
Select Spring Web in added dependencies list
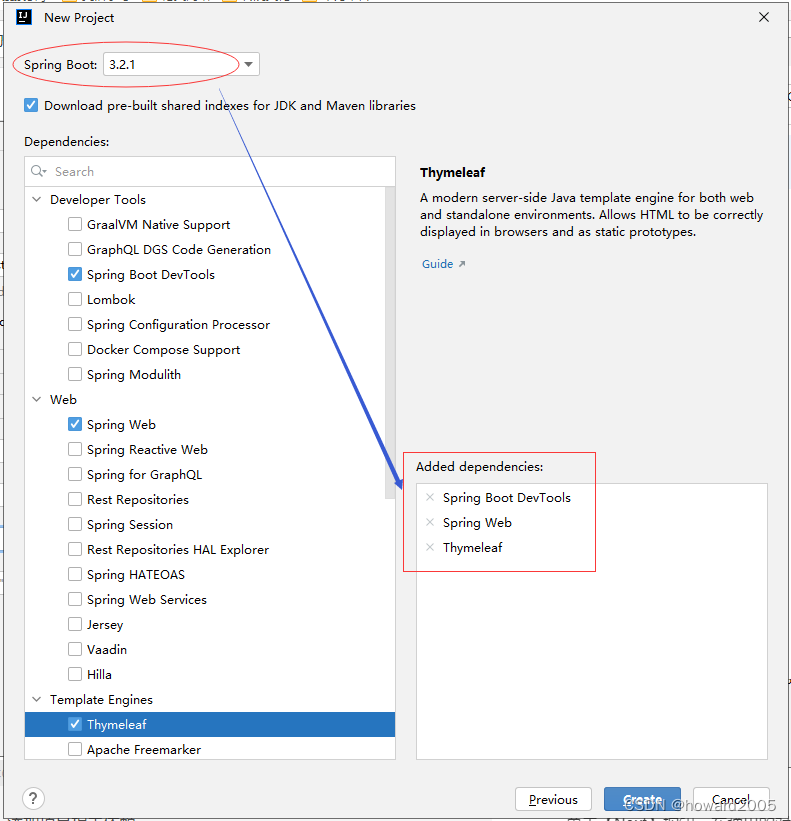[477, 523]
